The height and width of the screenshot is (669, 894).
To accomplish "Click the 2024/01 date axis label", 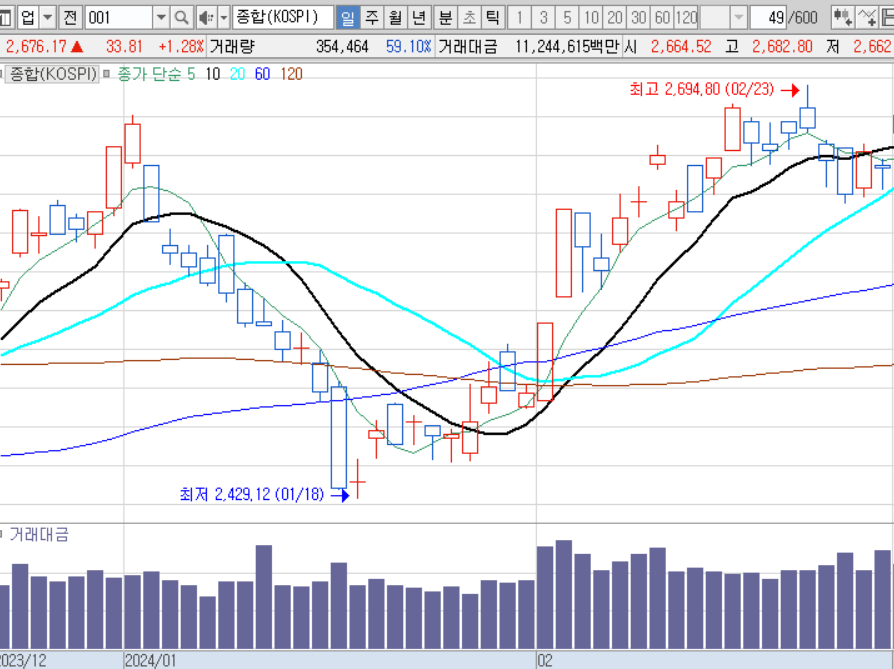I will pyautogui.click(x=151, y=660).
